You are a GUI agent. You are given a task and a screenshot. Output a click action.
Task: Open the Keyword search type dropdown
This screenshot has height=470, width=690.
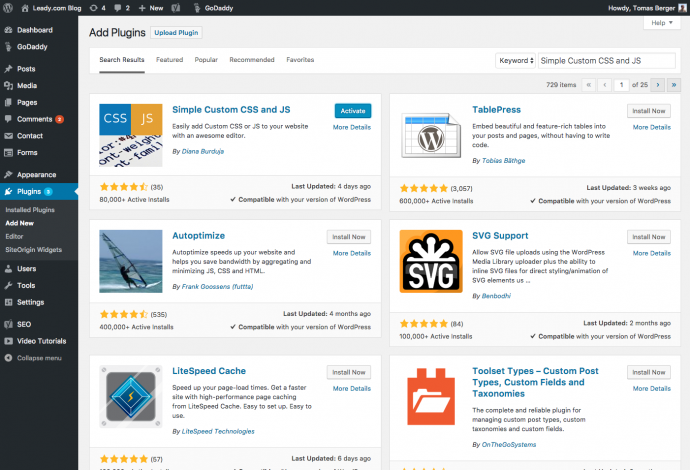[516, 60]
